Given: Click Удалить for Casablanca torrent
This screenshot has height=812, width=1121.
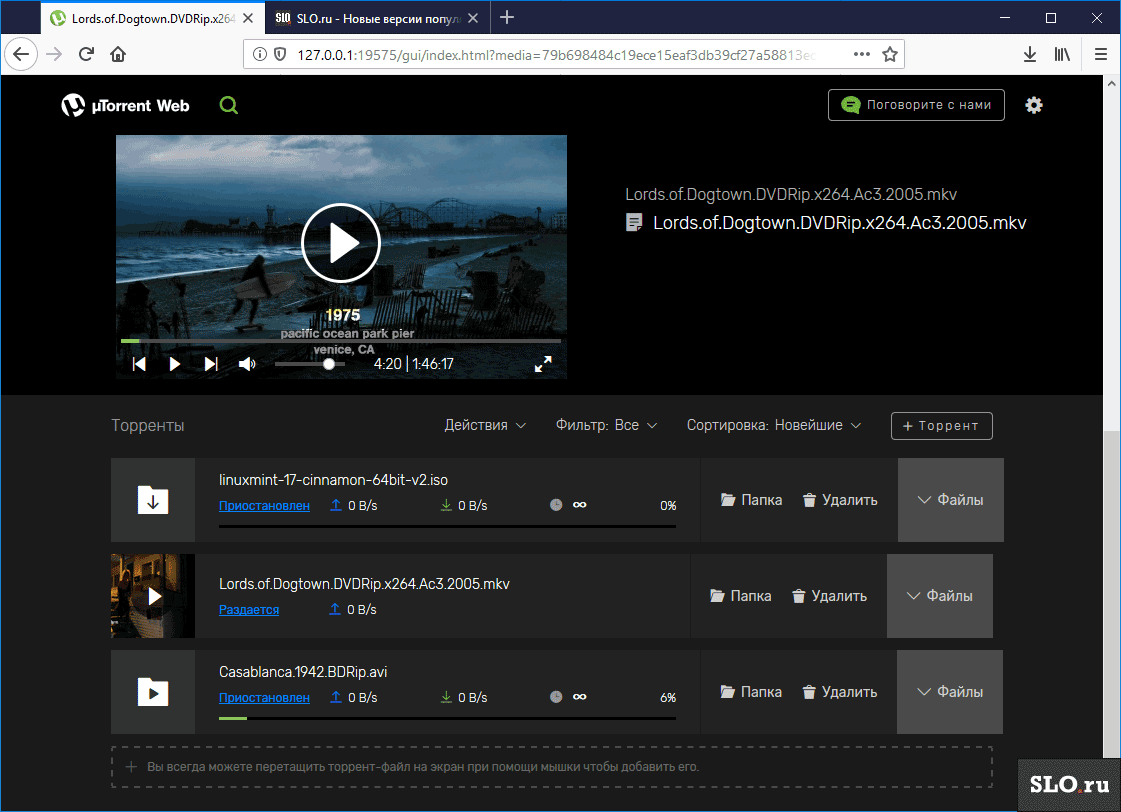Looking at the screenshot, I should click(x=840, y=692).
